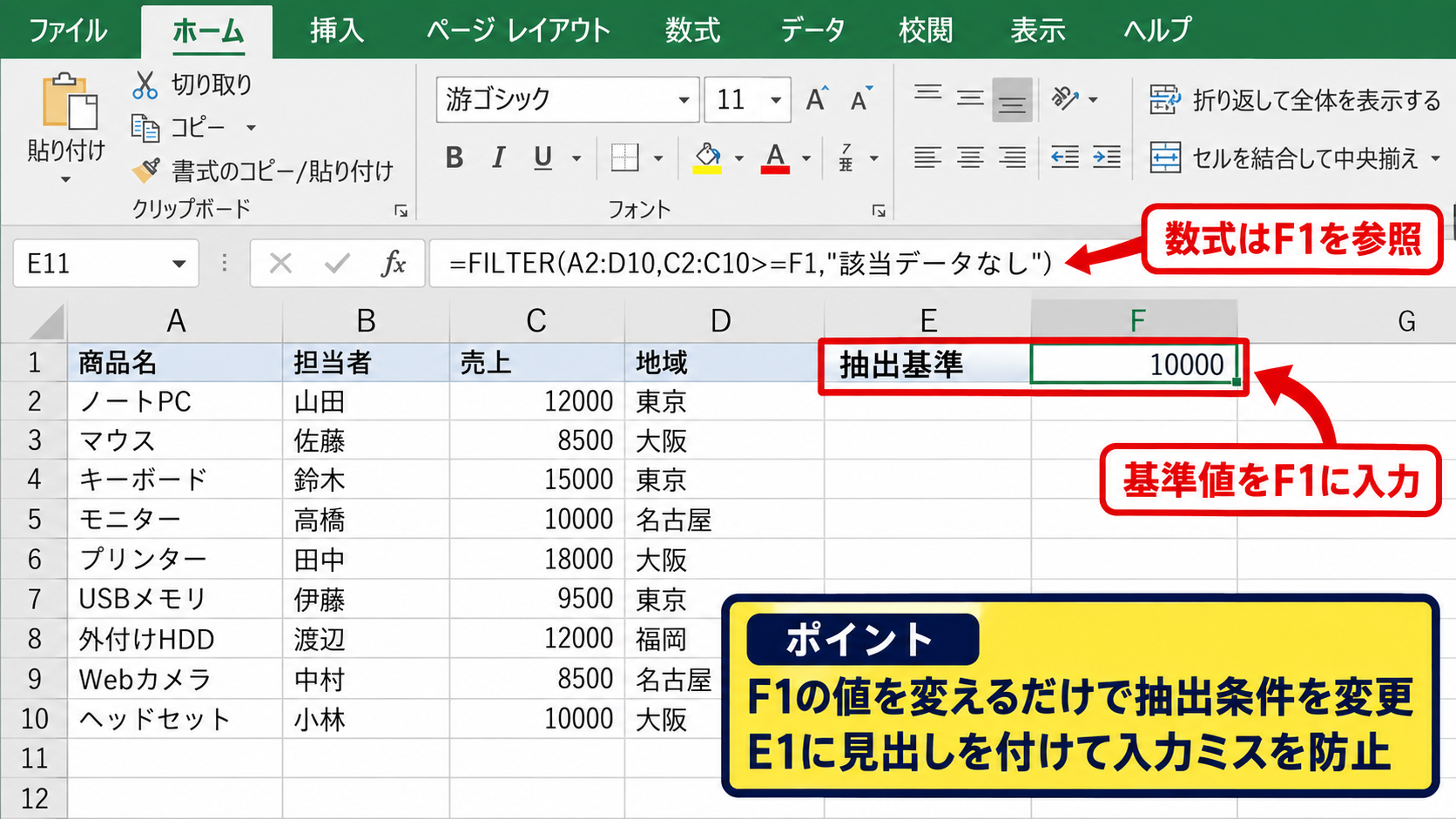Expand the merge and center (セルを結合して中央揃え) arrow

(x=1435, y=158)
